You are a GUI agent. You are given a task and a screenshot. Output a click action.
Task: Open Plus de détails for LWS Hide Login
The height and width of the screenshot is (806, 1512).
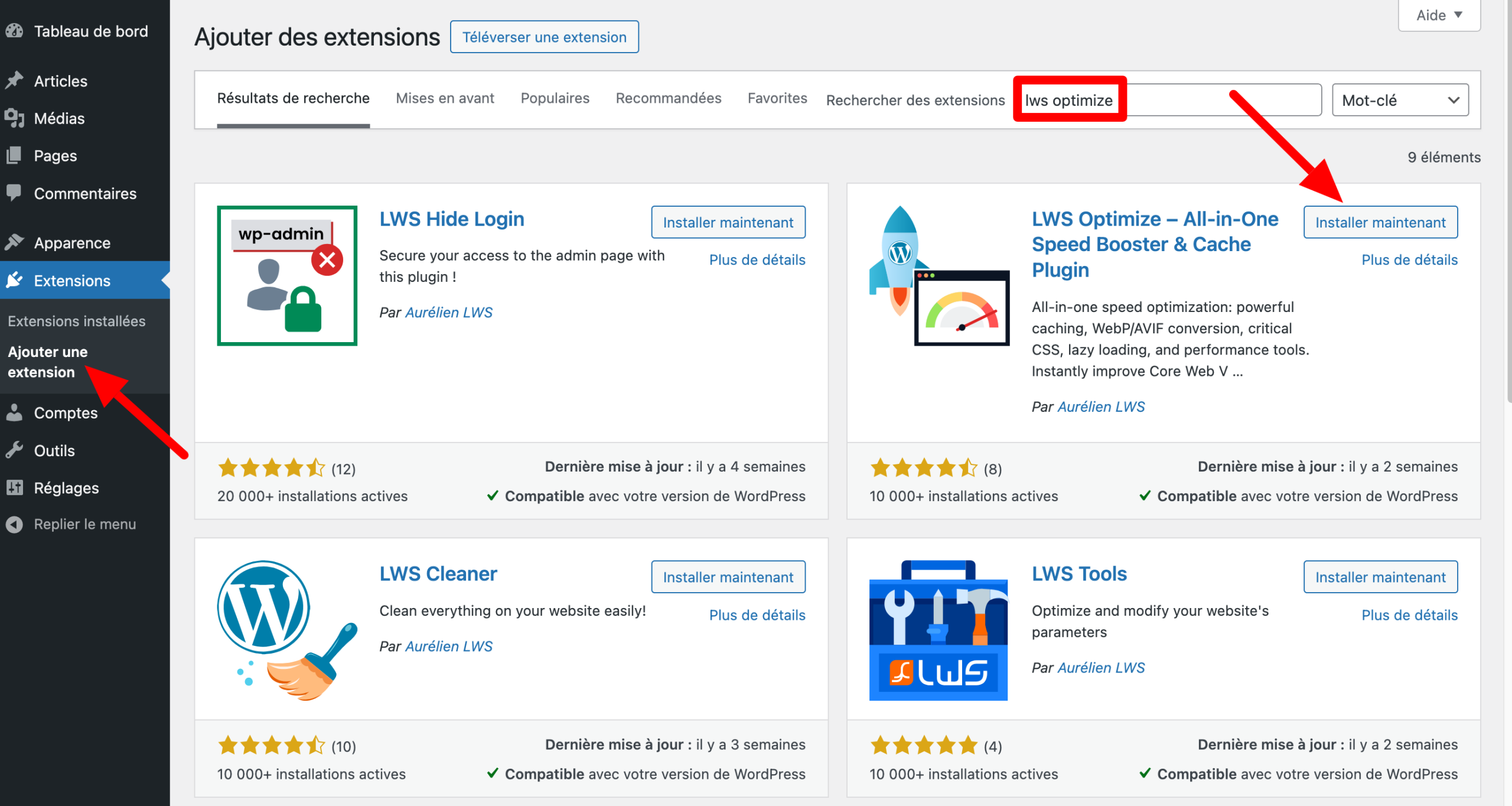click(x=757, y=259)
